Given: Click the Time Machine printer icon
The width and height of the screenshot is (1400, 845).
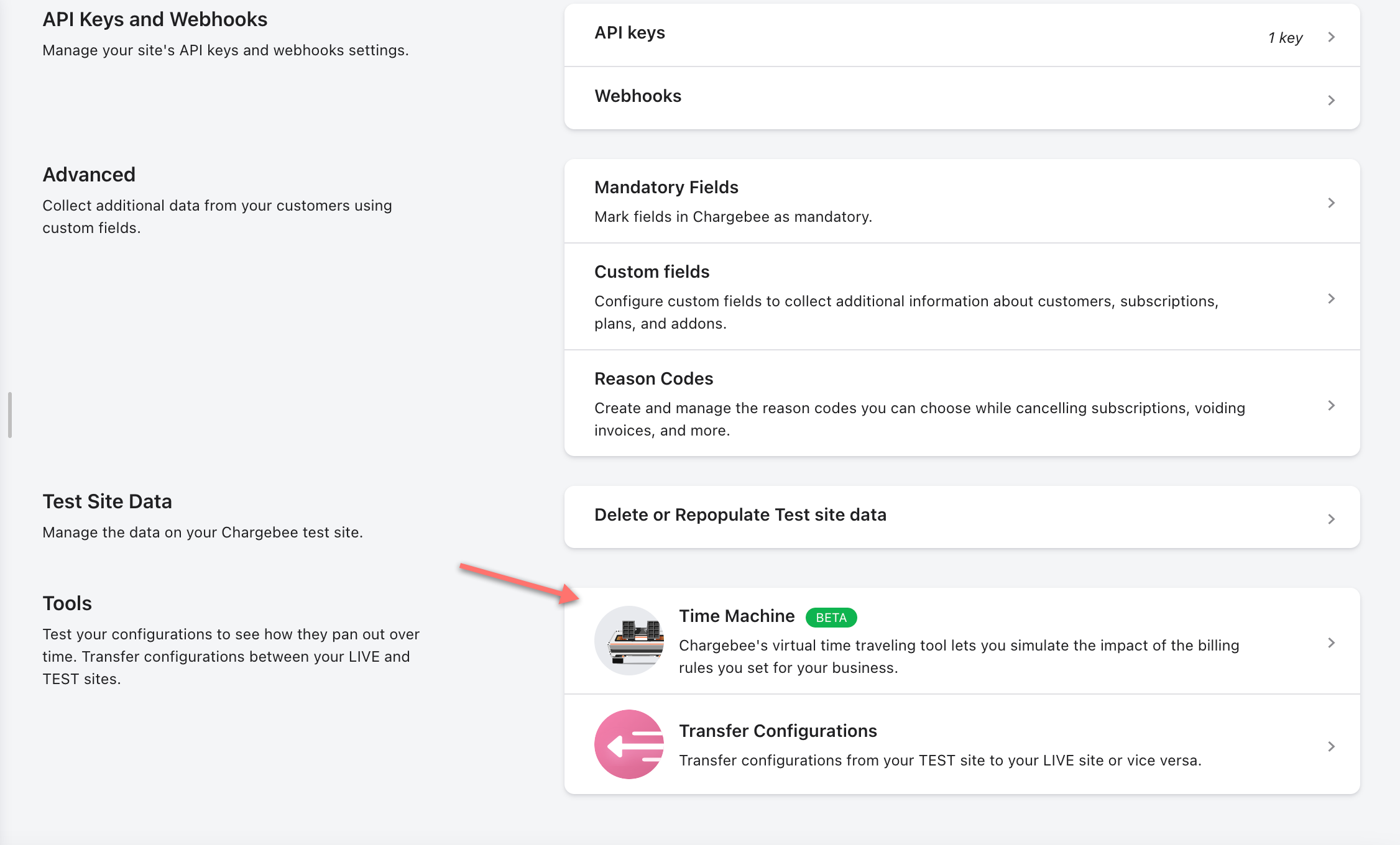Looking at the screenshot, I should pos(629,641).
